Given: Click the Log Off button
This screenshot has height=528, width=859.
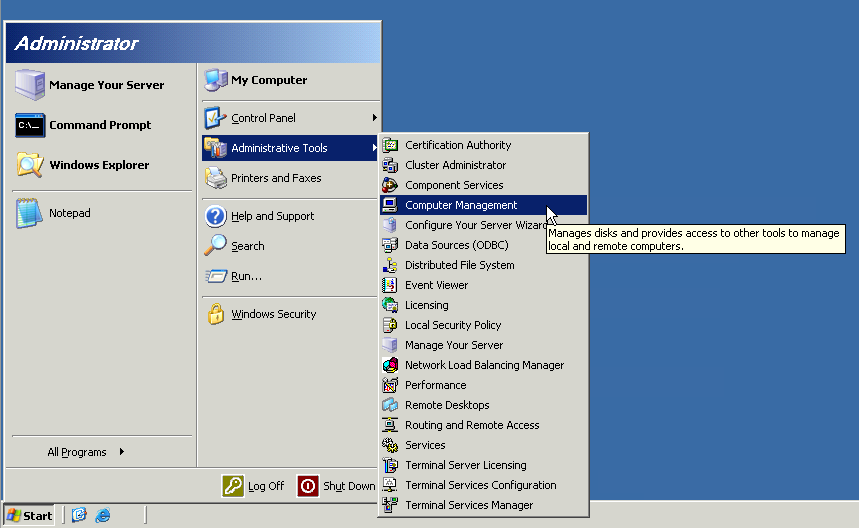Looking at the screenshot, I should [x=254, y=486].
